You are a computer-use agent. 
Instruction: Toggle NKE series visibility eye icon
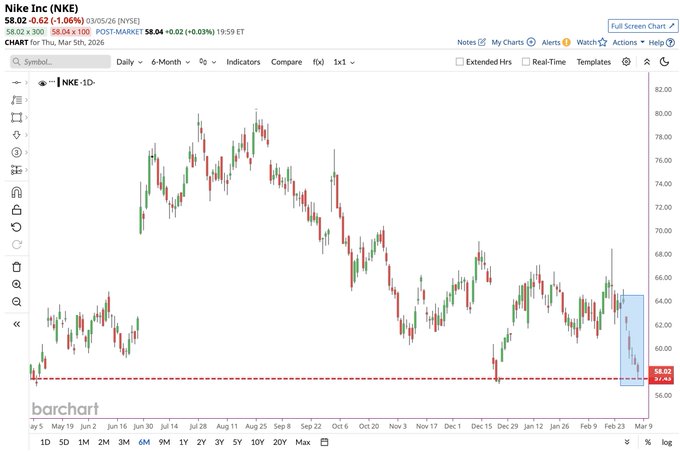point(42,83)
